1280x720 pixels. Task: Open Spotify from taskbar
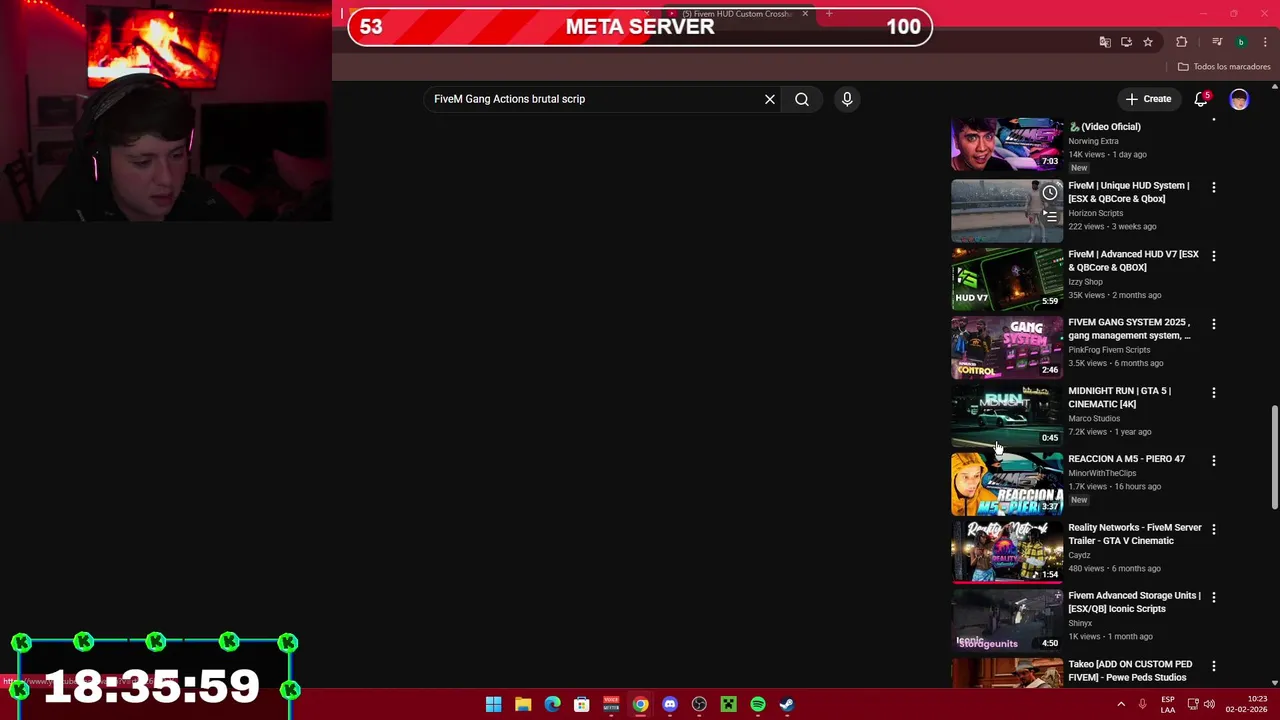758,704
